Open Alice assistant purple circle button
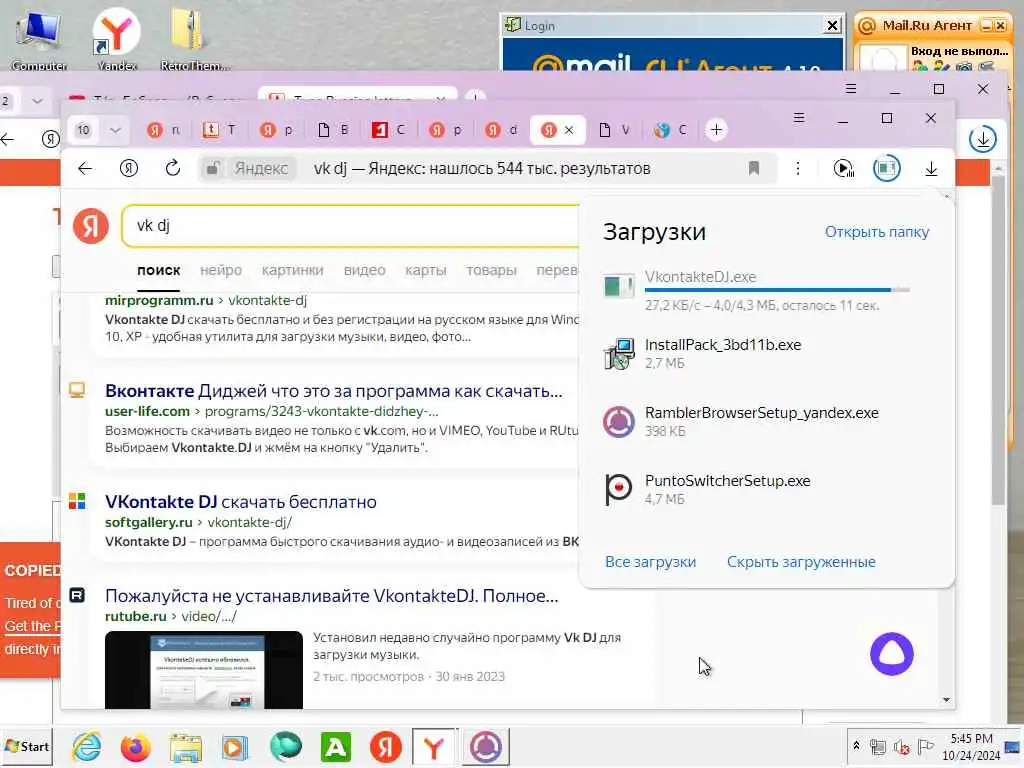This screenshot has width=1024, height=768. (891, 654)
